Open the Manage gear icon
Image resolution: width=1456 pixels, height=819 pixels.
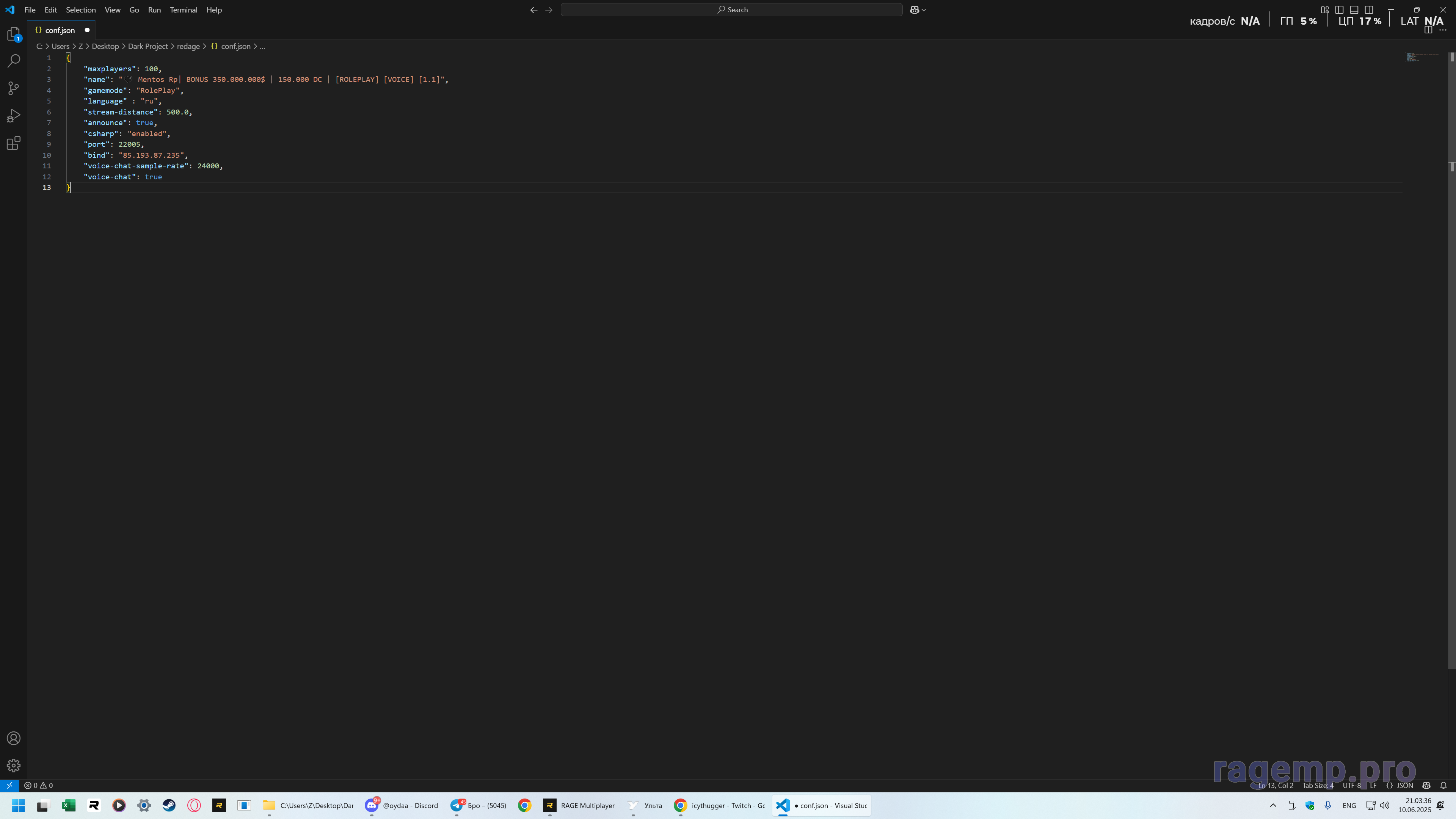click(14, 765)
